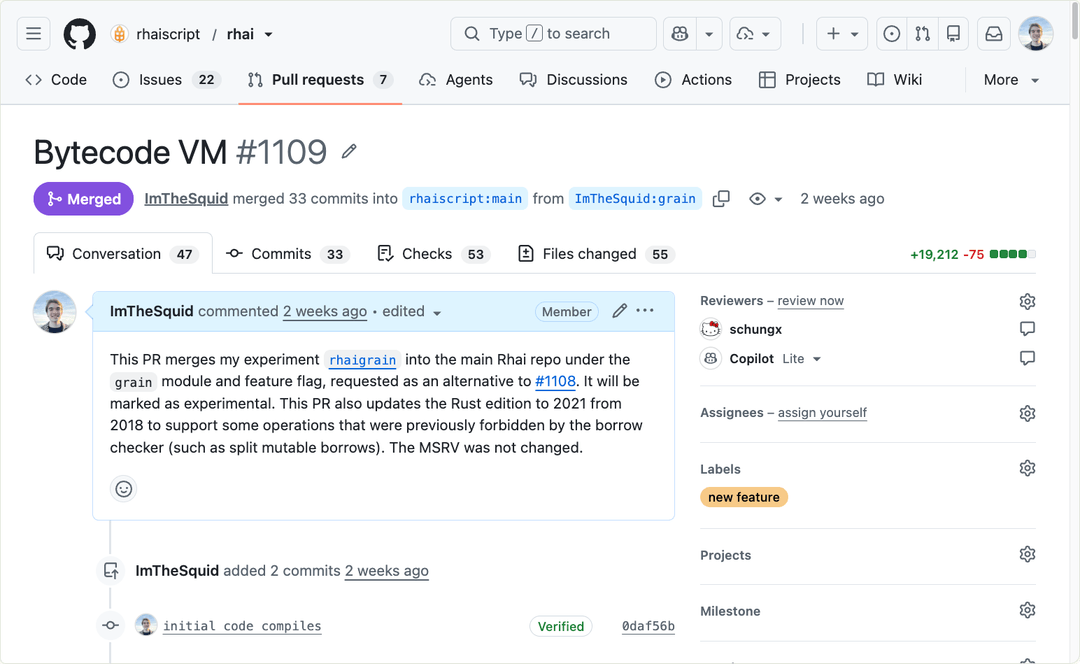Add a reaction with smiley icon

123,489
